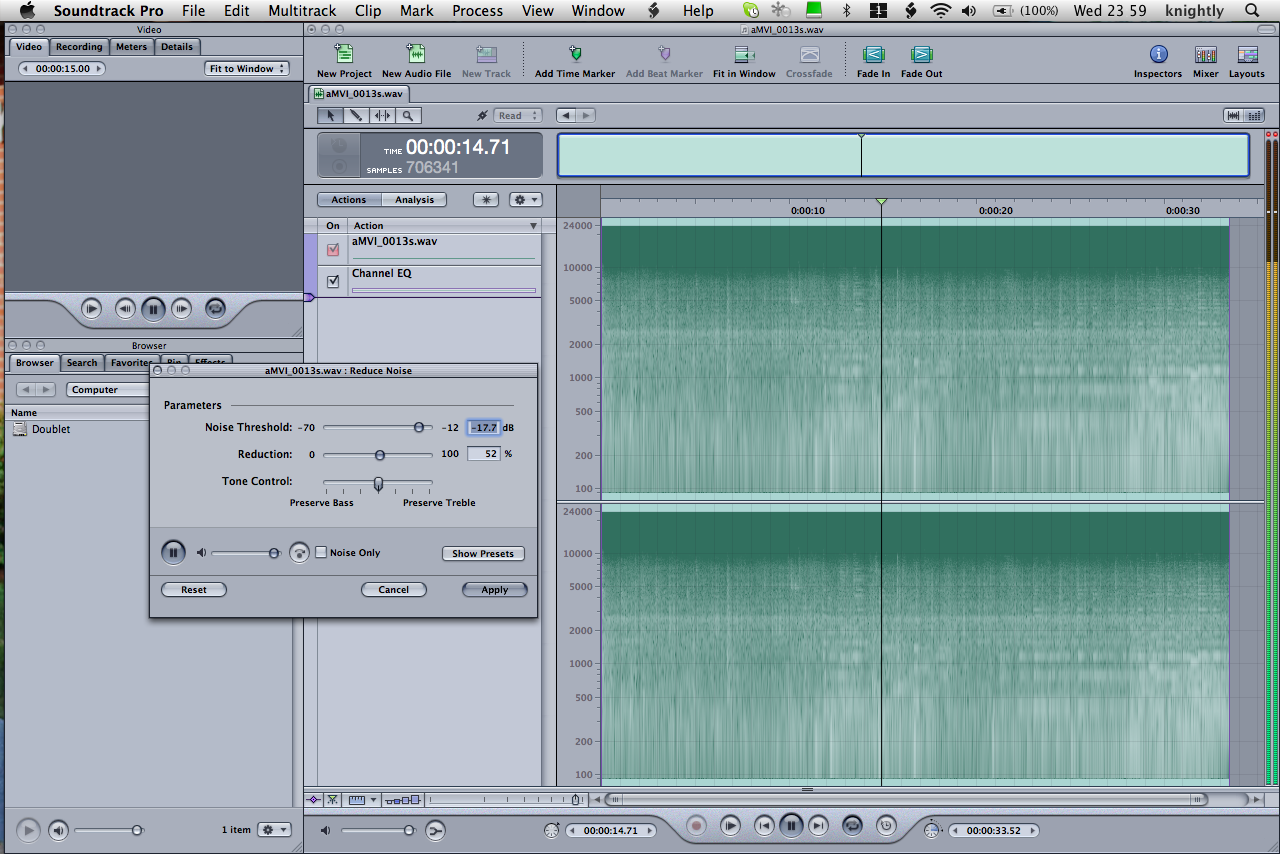The image size is (1280, 854).
Task: Switch to the Details tab
Action: pyautogui.click(x=177, y=47)
